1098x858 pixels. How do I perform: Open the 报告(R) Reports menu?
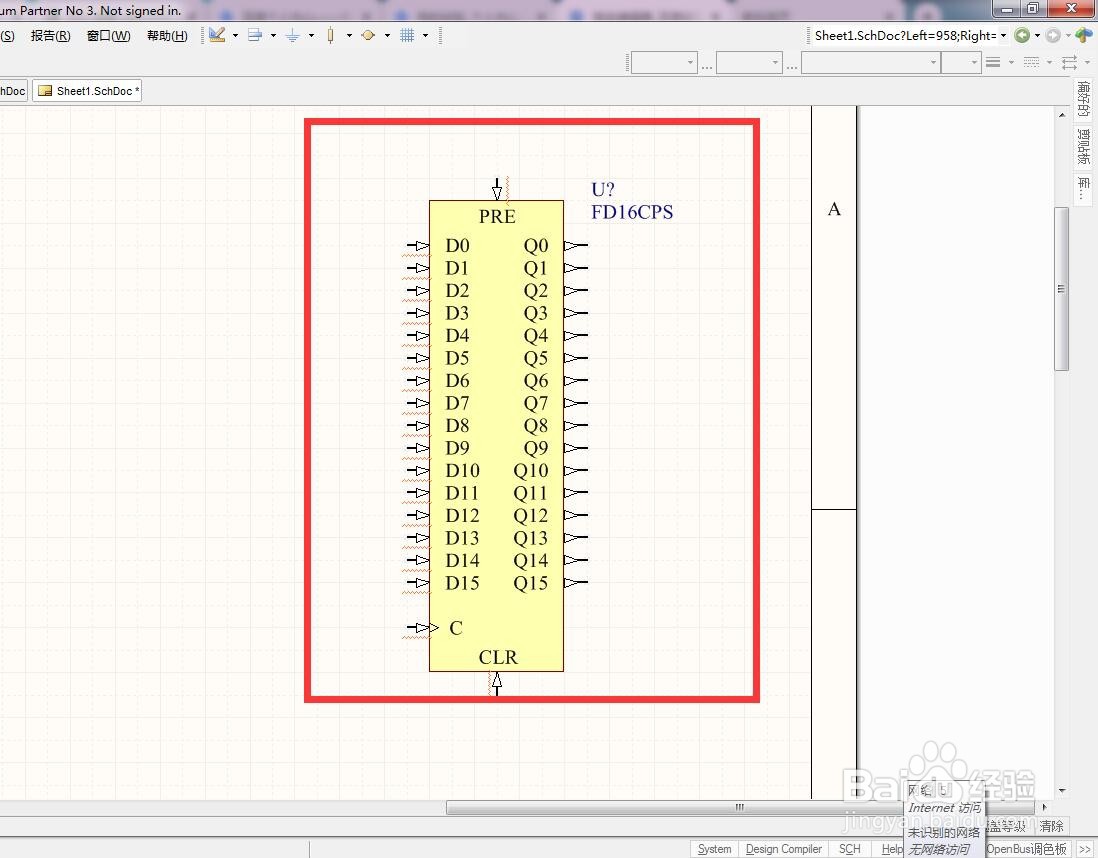coord(50,36)
